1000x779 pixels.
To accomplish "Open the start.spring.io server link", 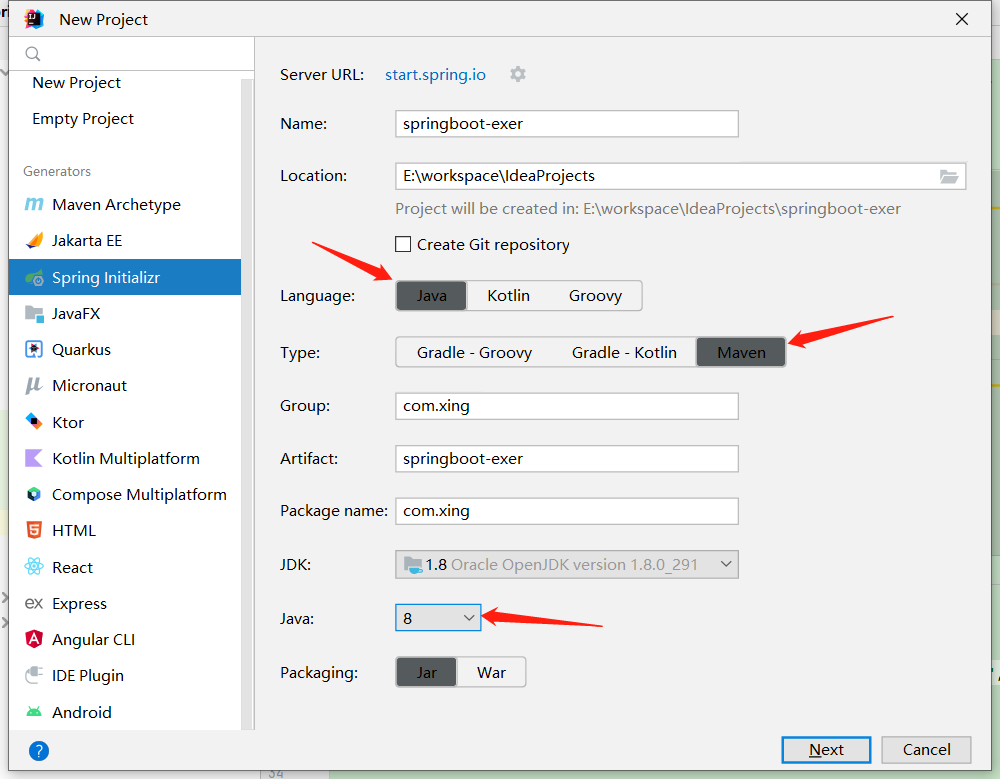I will [435, 75].
